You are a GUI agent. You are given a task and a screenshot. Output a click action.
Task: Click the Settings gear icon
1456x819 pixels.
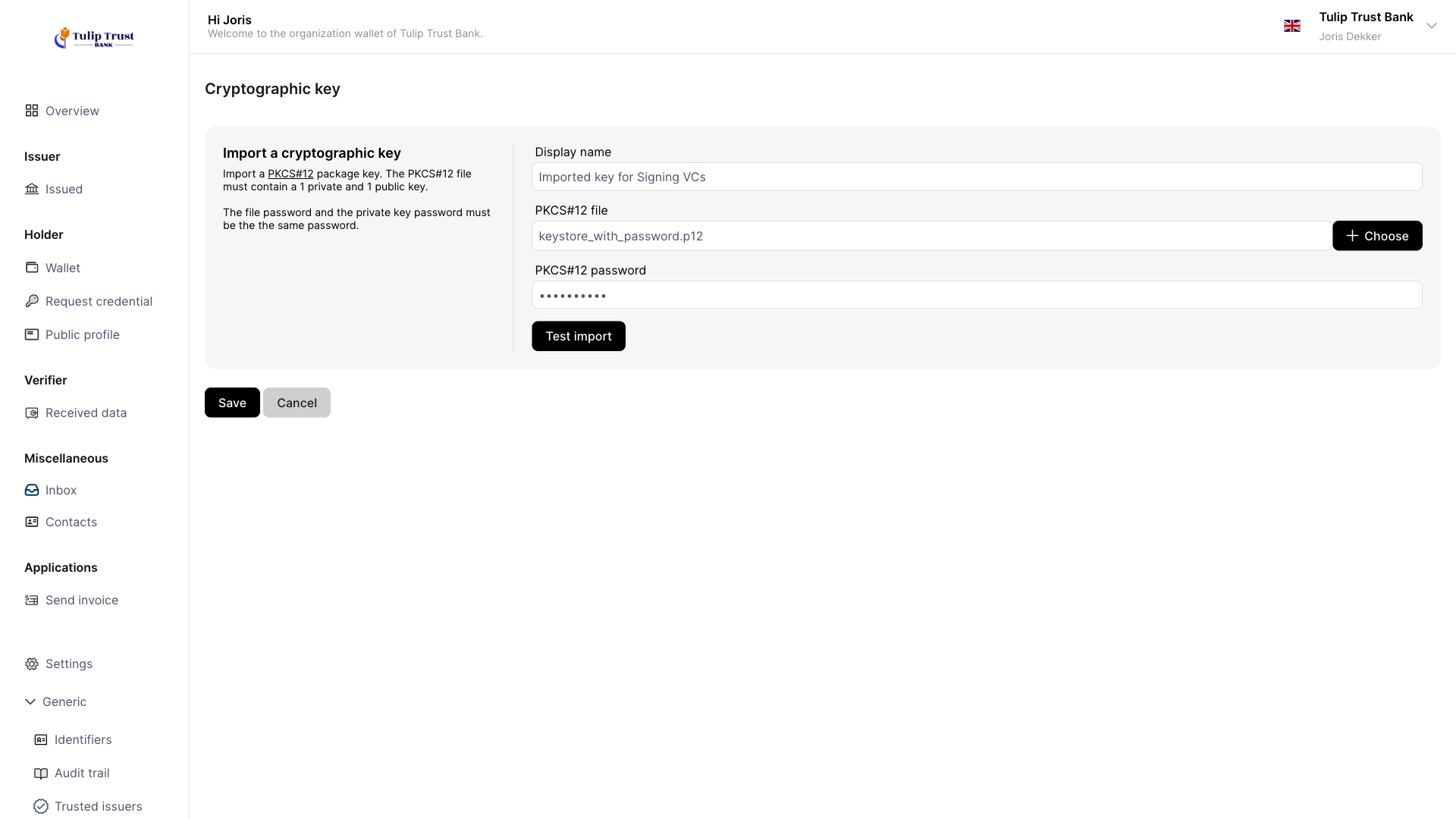[x=31, y=664]
